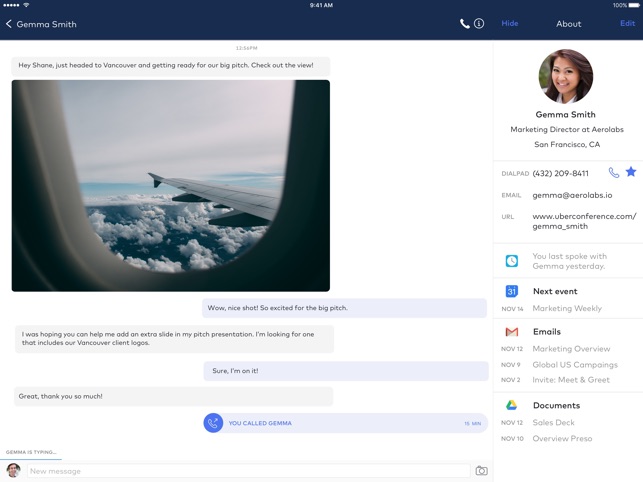Tap the Documents section heading
Image resolution: width=643 pixels, height=482 pixels.
pos(556,405)
